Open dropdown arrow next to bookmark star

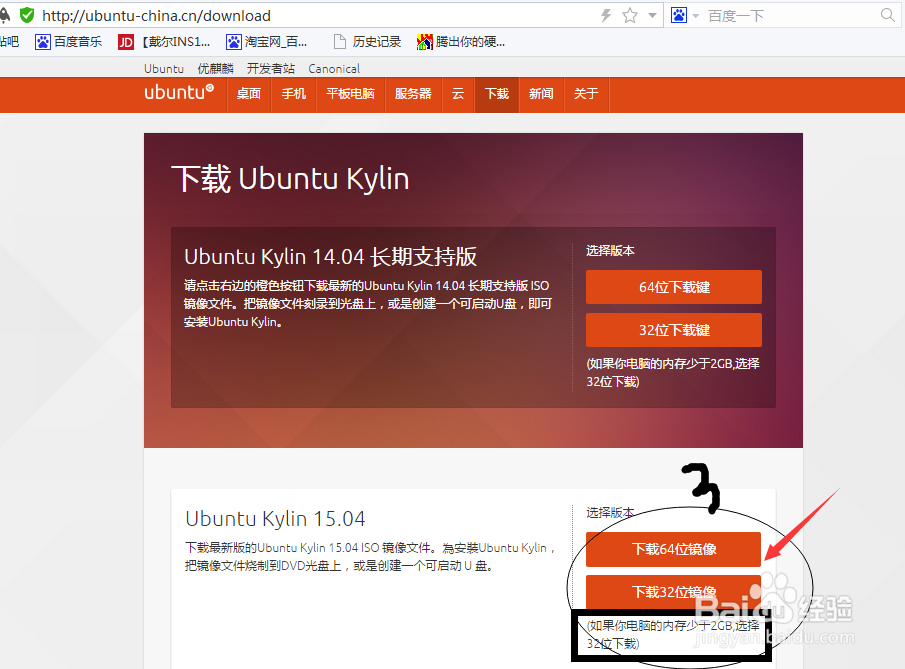point(652,16)
